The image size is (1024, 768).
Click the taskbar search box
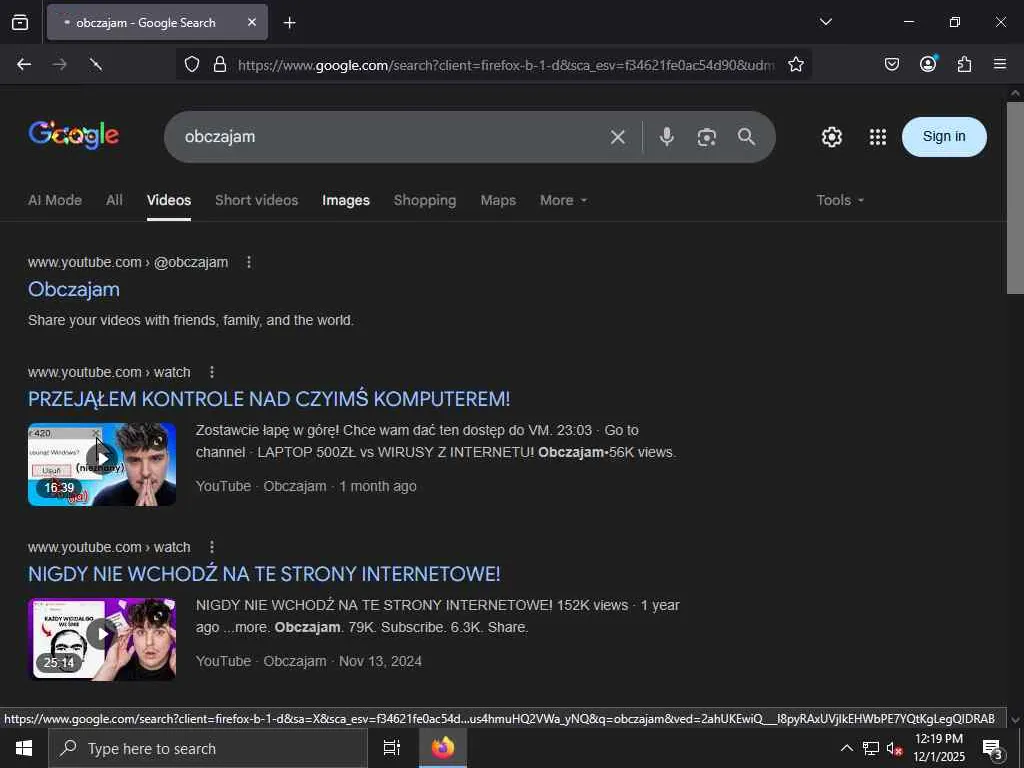point(208,748)
